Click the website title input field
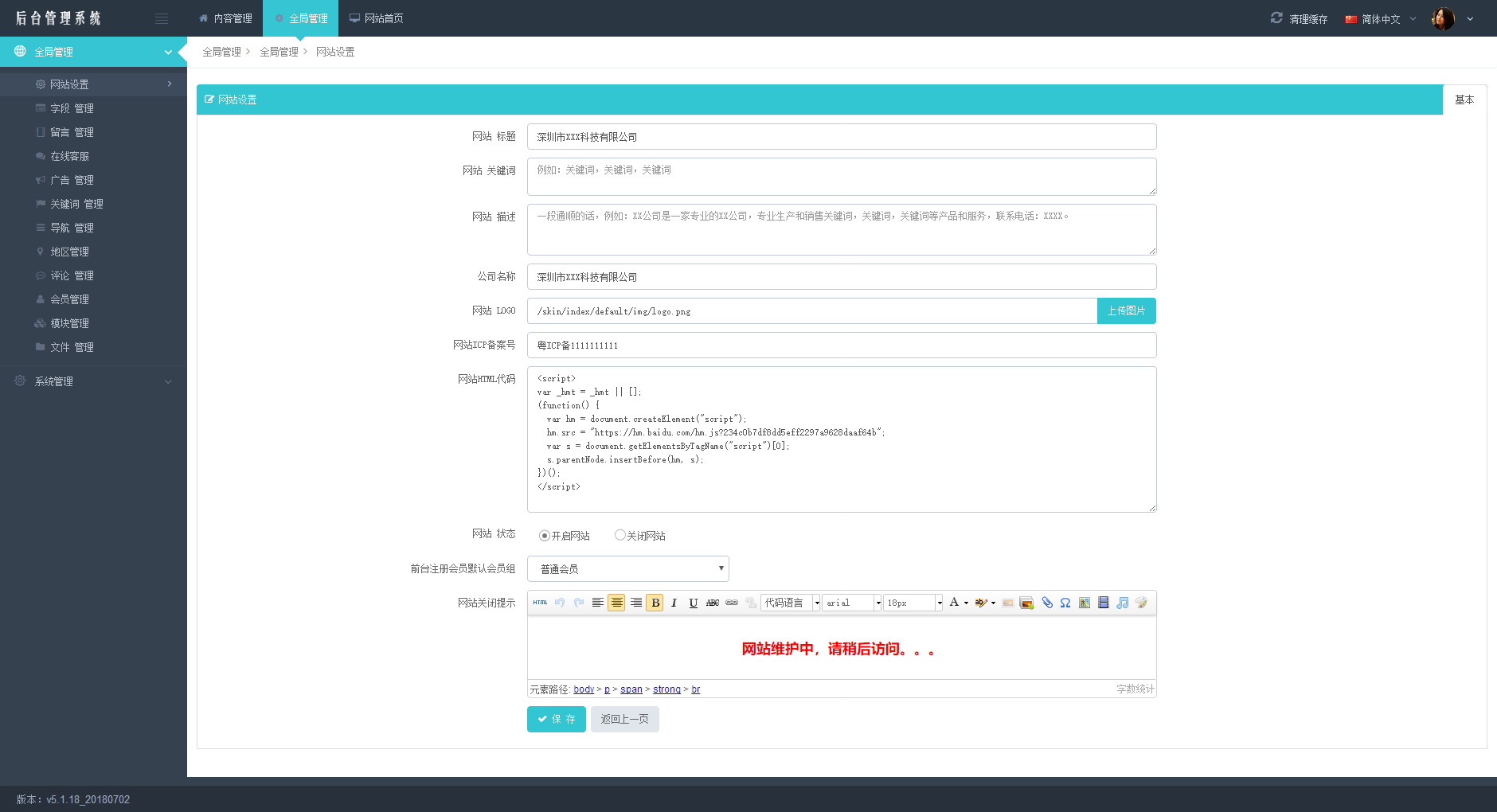Viewport: 1497px width, 812px height. click(842, 137)
